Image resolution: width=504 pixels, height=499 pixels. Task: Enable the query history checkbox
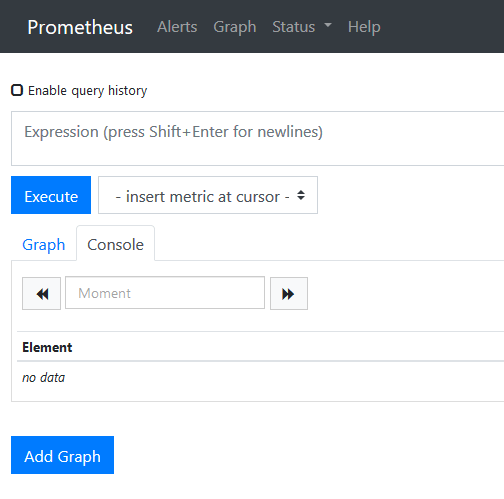[17, 90]
